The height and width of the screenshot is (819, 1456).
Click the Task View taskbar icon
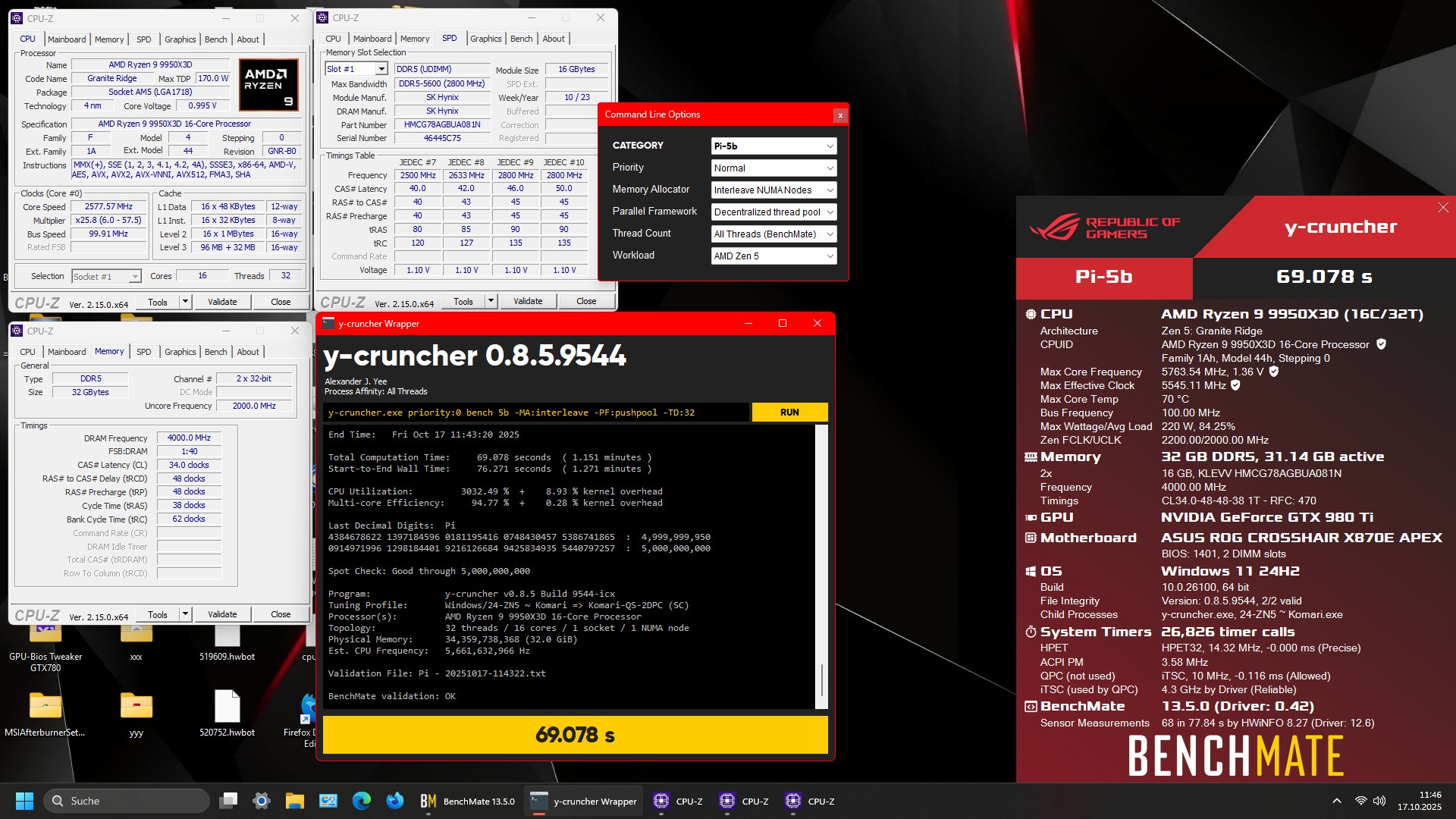point(228,801)
